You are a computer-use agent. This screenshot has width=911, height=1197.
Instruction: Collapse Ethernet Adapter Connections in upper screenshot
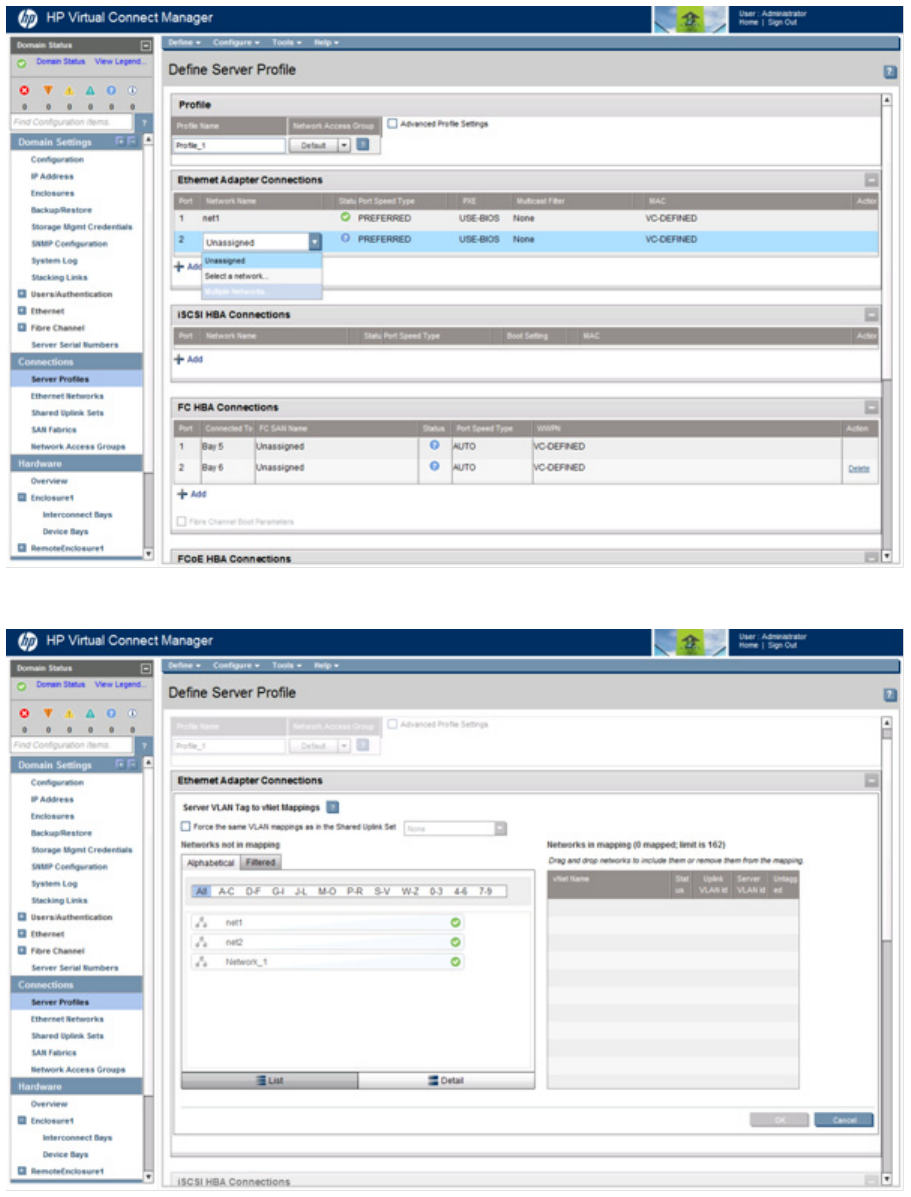tap(871, 180)
